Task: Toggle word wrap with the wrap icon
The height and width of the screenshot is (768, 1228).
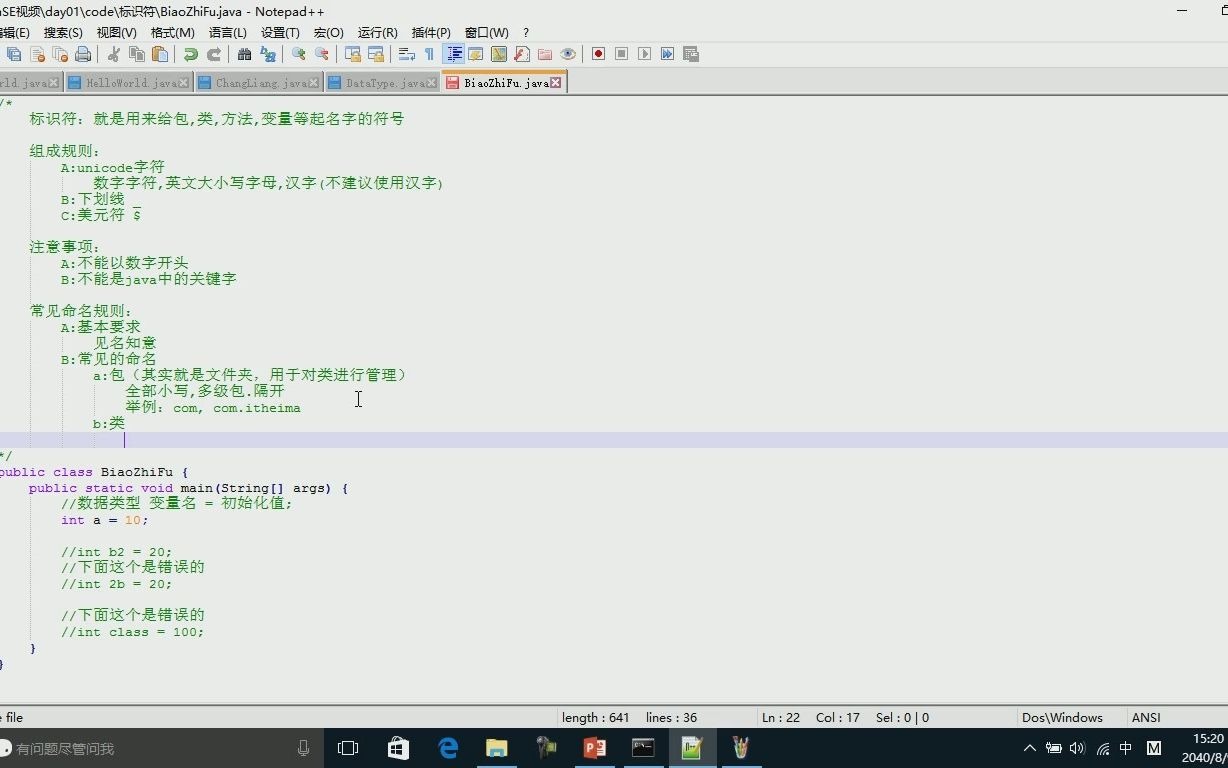Action: click(x=406, y=54)
